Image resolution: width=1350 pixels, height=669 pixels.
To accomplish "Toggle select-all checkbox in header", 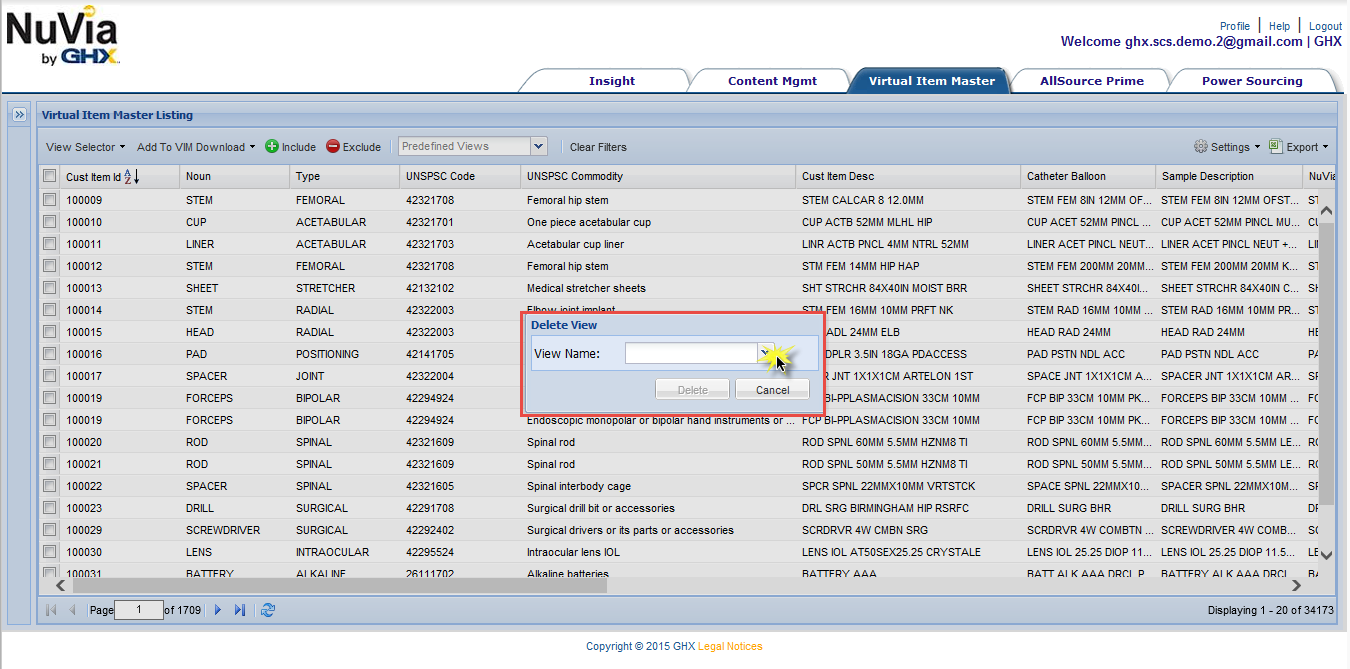I will click(x=50, y=177).
